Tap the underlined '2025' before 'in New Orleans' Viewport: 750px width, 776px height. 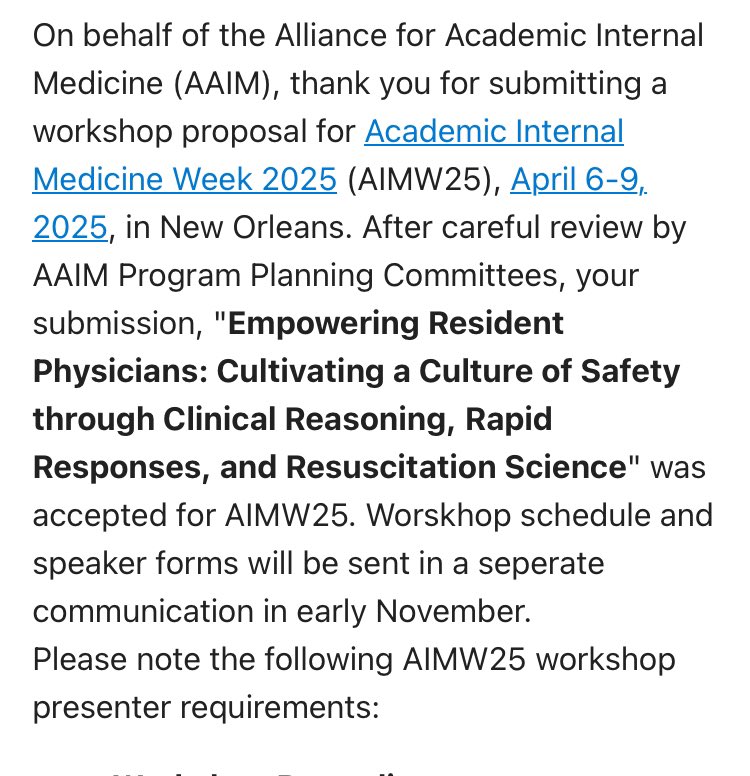(70, 227)
